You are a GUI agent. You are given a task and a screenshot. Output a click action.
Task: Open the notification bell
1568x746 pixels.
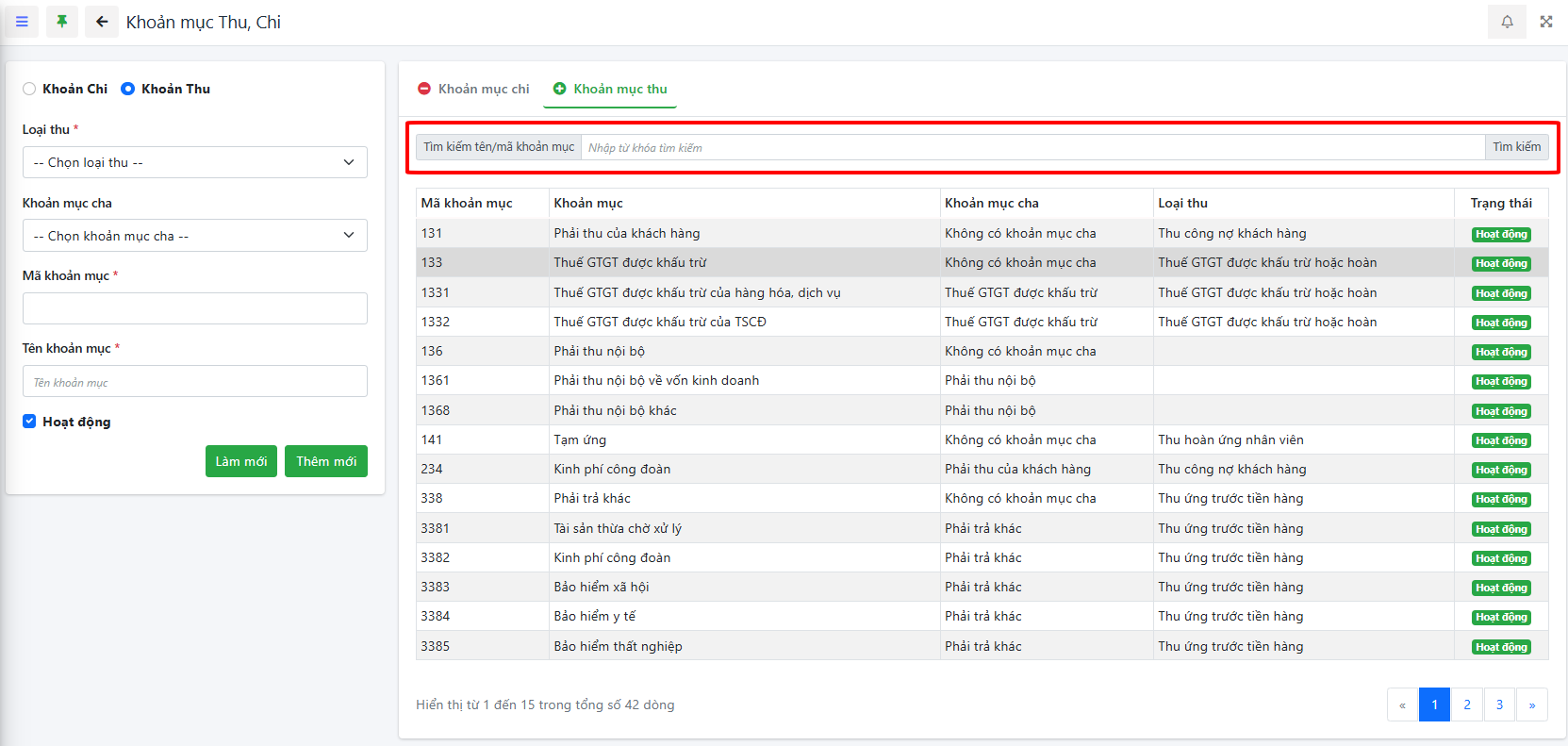[x=1507, y=22]
